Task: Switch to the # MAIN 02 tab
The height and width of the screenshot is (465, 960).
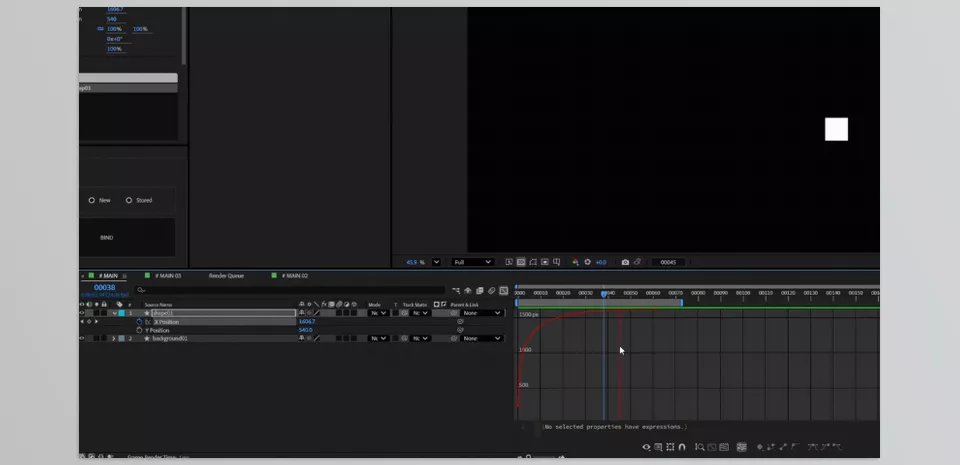Action: (294, 276)
